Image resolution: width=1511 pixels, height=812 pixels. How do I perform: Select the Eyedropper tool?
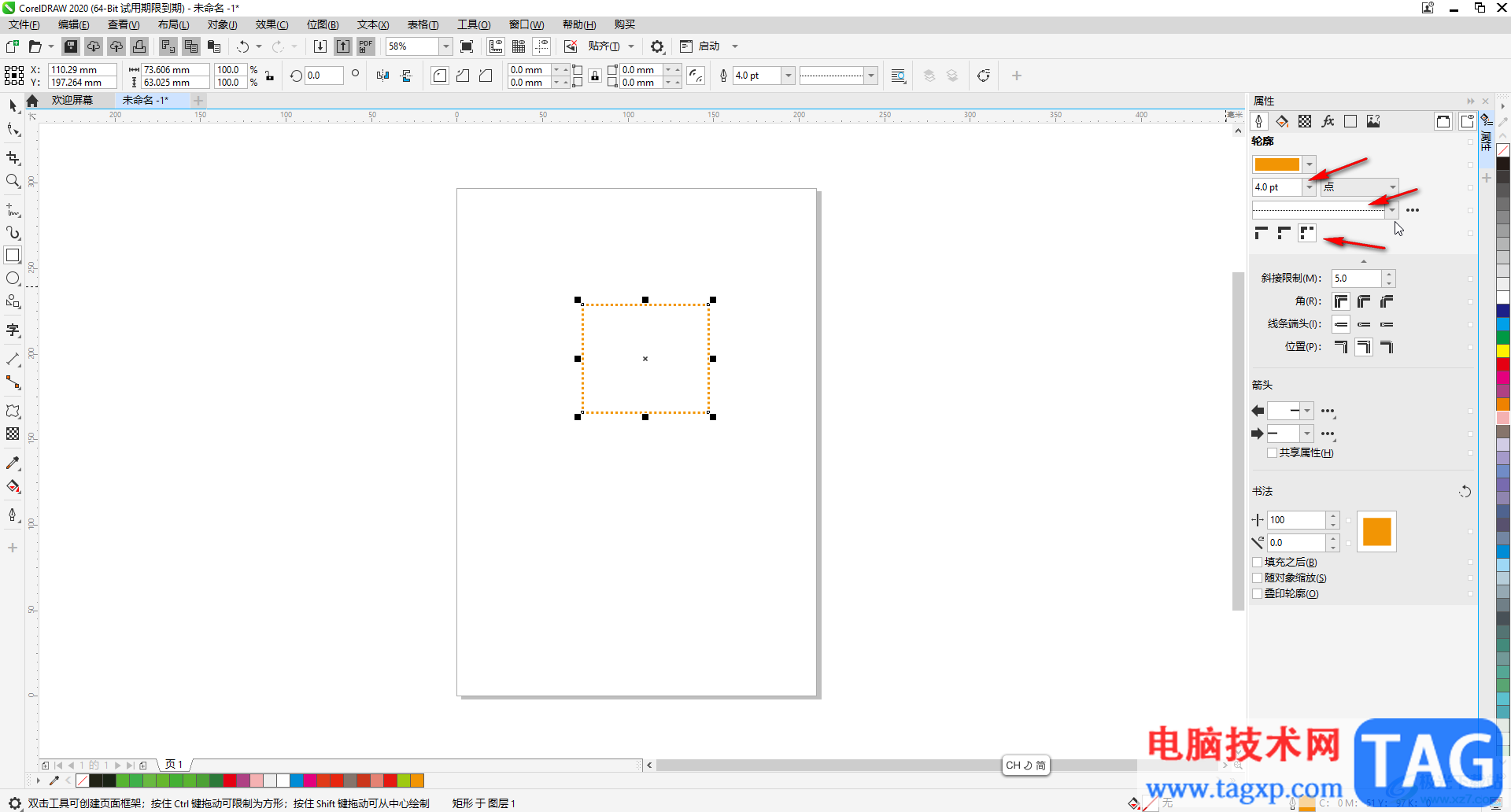pyautogui.click(x=13, y=463)
